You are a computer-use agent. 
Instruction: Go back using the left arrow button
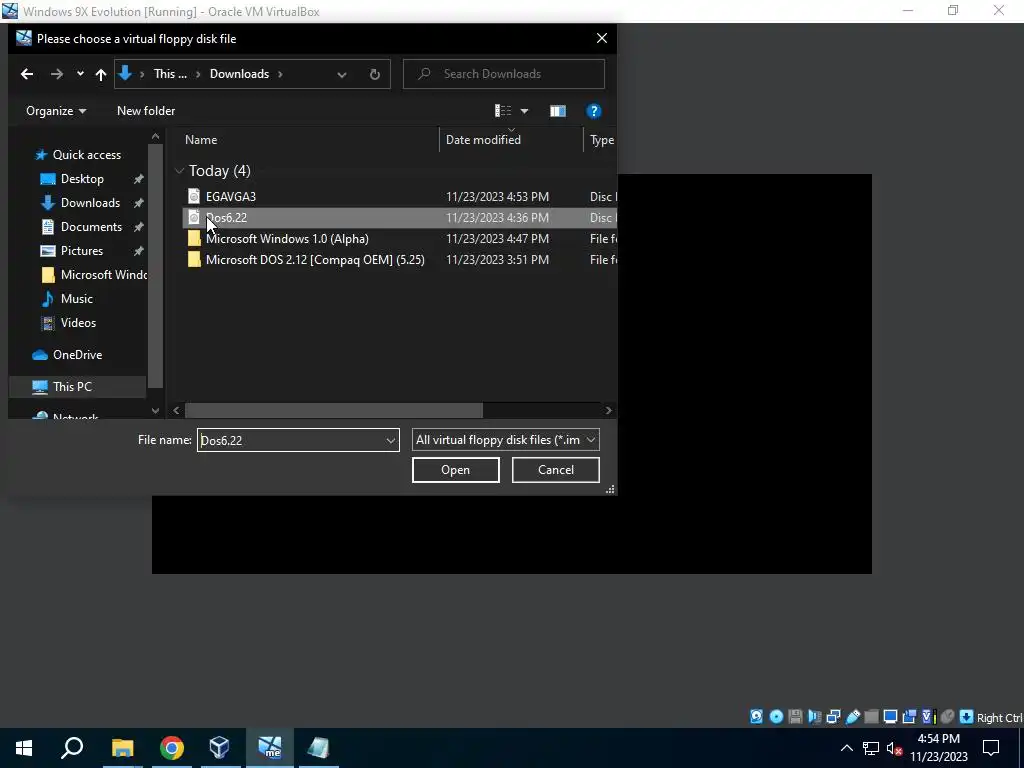coord(27,74)
